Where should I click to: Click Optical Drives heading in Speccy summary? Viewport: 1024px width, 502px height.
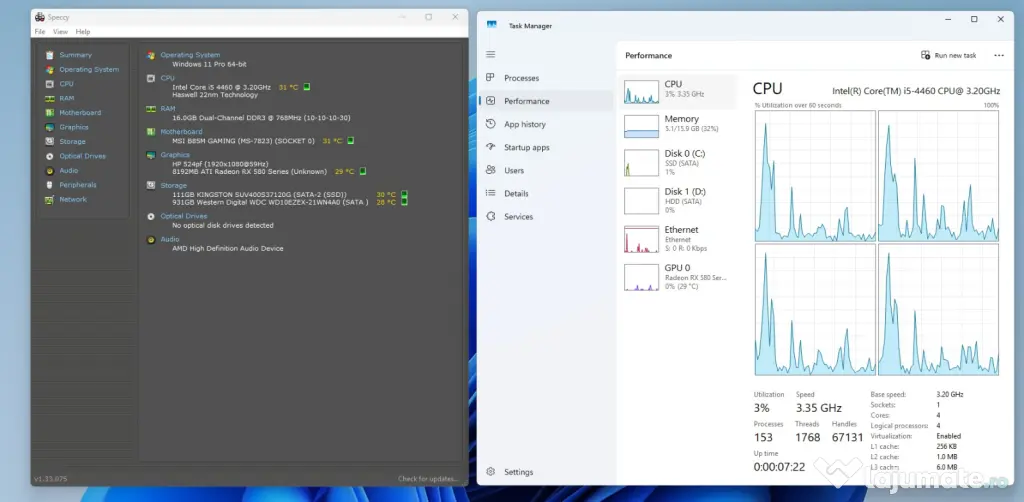[184, 215]
